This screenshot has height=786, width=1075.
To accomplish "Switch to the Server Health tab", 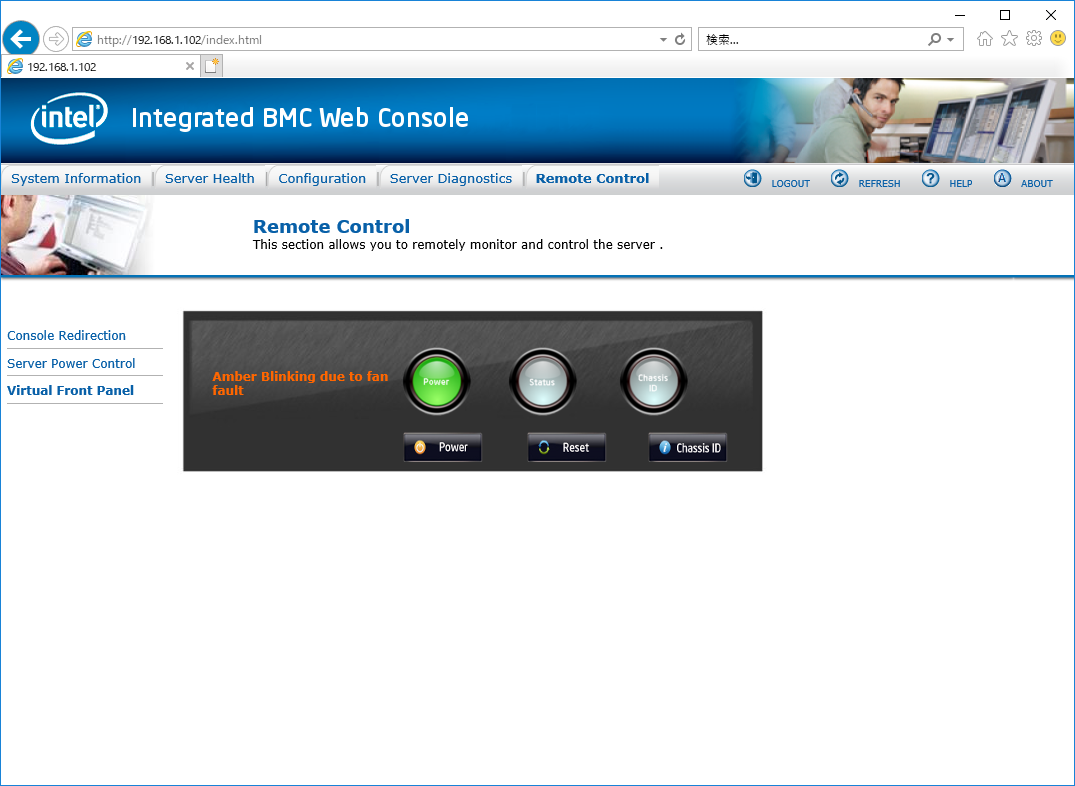I will 209,179.
